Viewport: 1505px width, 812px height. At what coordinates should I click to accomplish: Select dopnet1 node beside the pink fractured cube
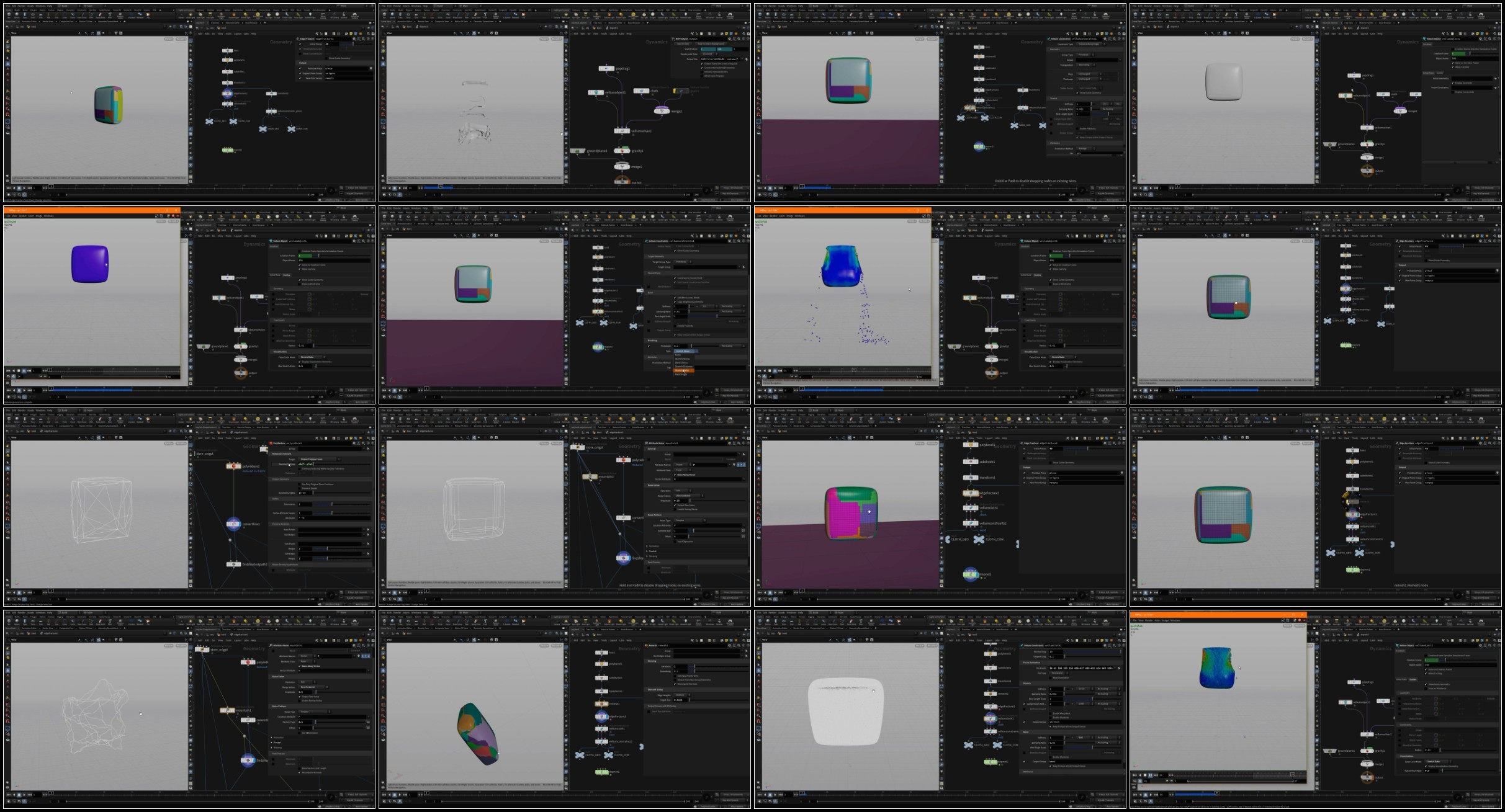(971, 574)
